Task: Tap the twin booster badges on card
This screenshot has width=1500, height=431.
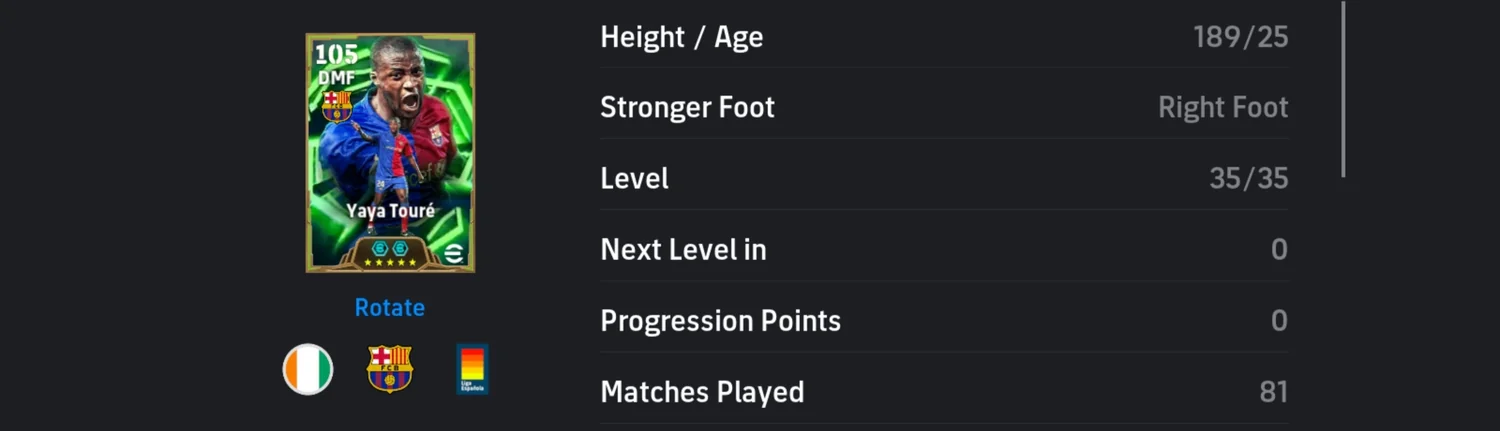Action: (389, 247)
